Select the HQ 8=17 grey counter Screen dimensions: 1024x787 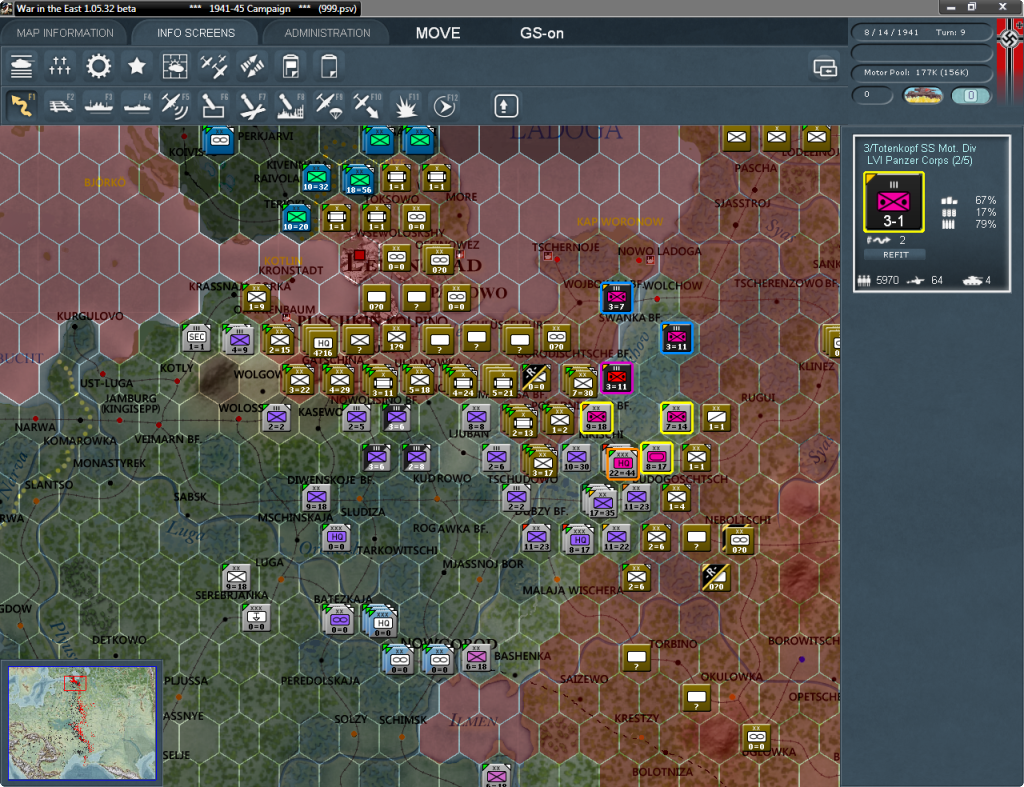pos(579,541)
